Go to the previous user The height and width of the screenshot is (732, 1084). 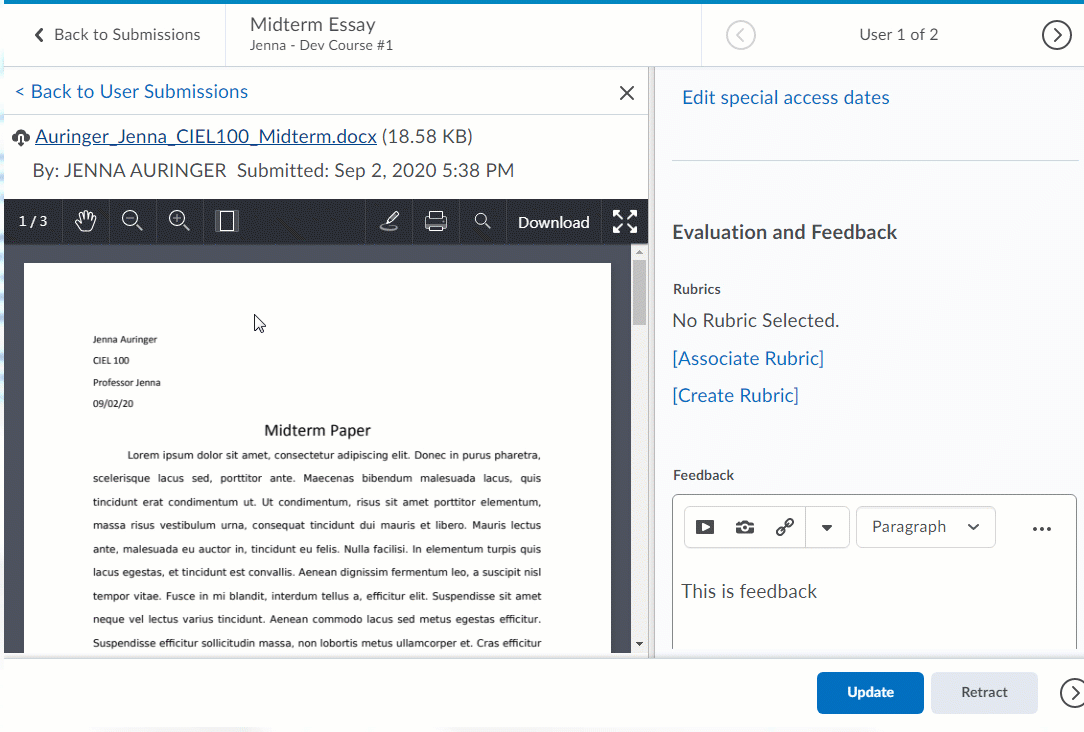740,35
